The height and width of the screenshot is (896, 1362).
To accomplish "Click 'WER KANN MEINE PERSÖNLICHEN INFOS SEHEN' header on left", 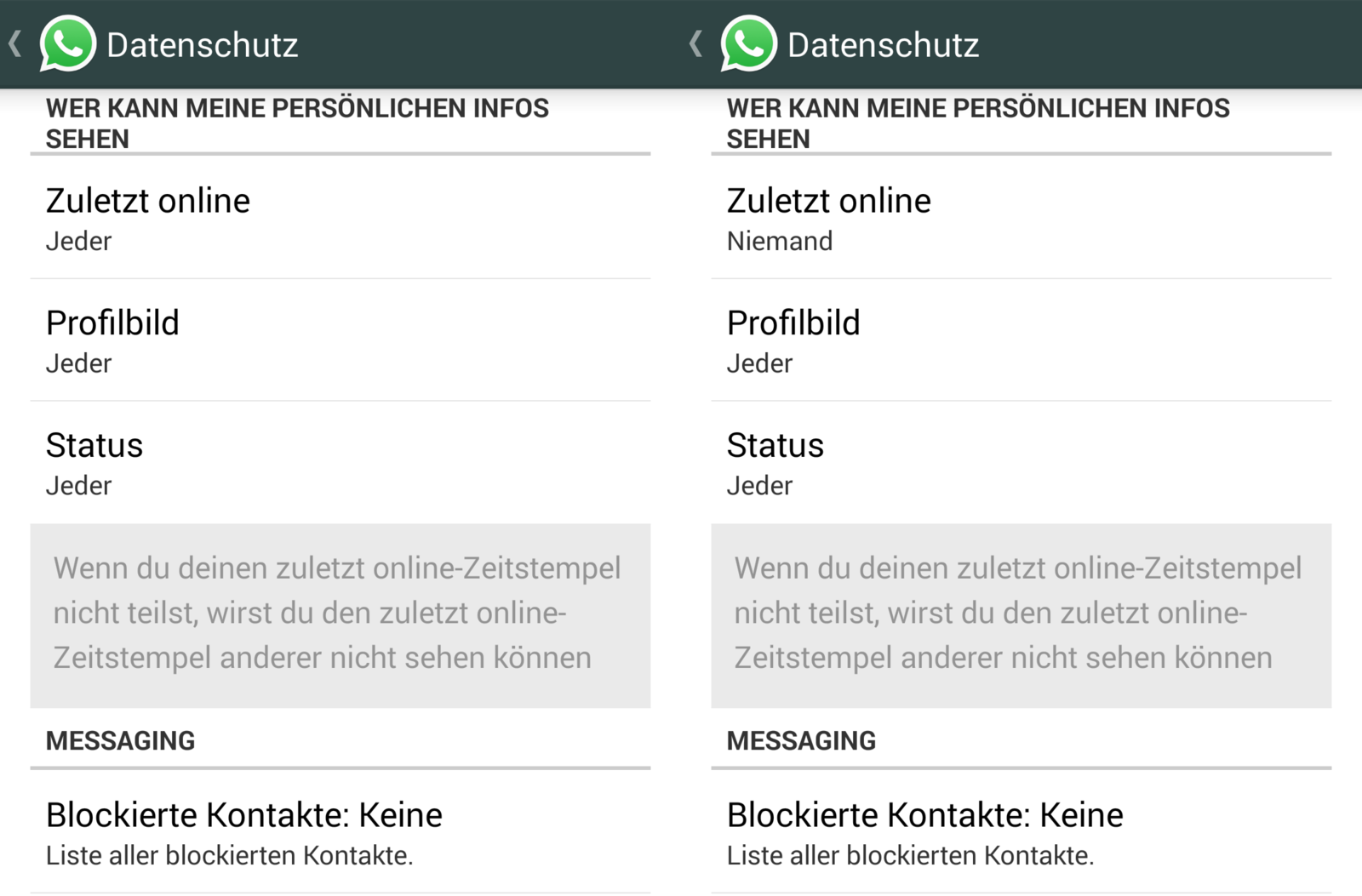I will pos(297,123).
